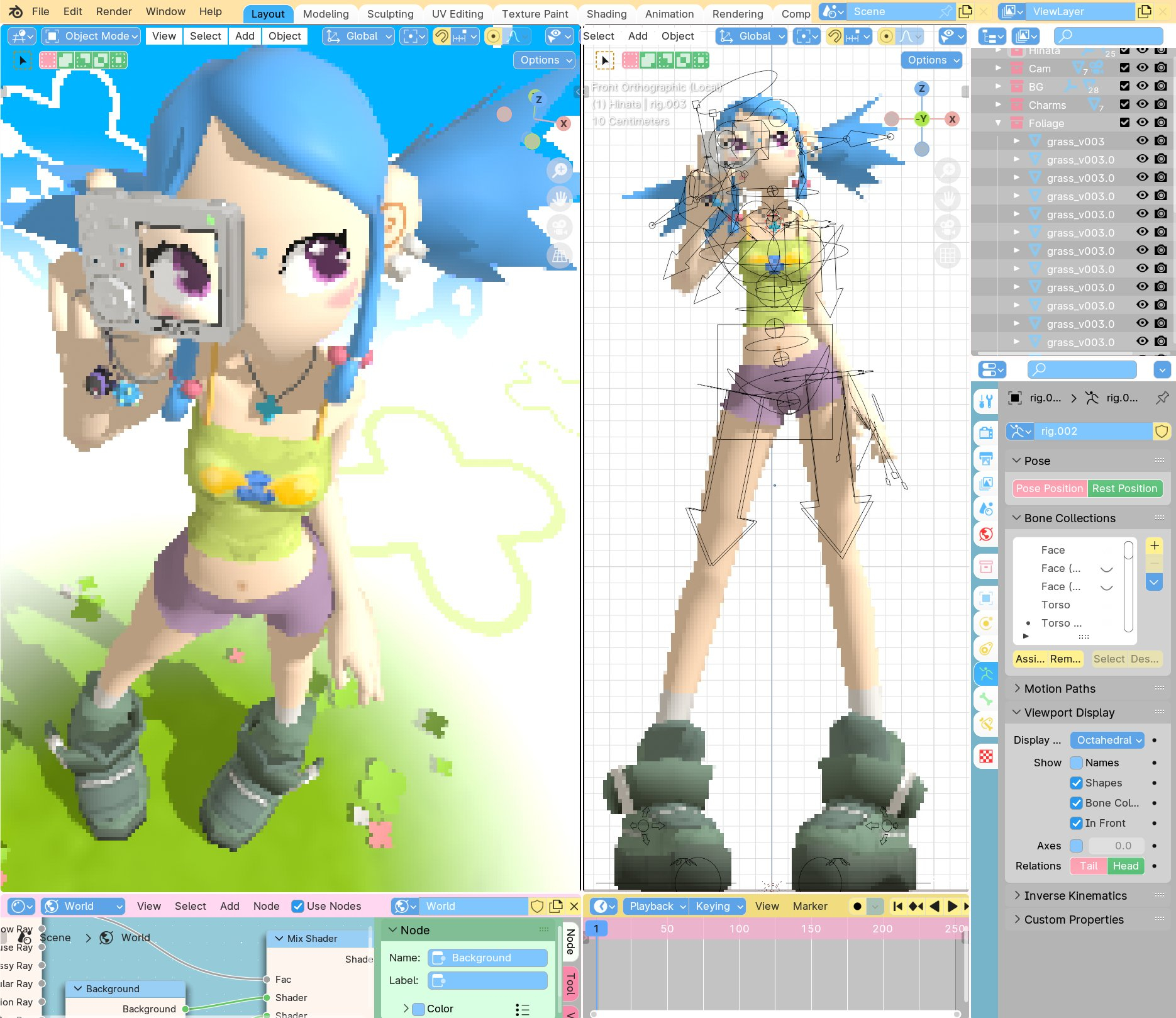The image size is (1176, 1018).
Task: Click the Blender logo in the menu bar
Action: (x=15, y=11)
